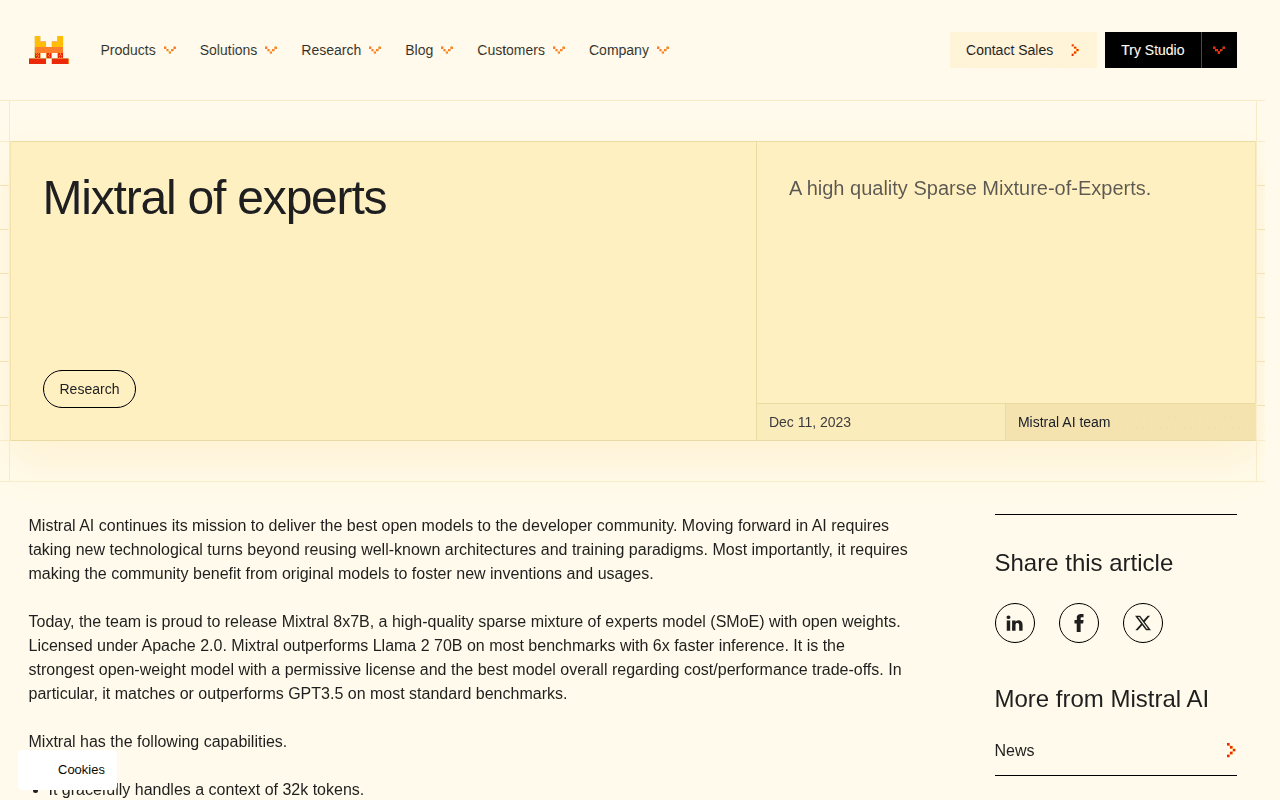The width and height of the screenshot is (1280, 800).
Task: Click the Contact Sales button
Action: point(1023,50)
